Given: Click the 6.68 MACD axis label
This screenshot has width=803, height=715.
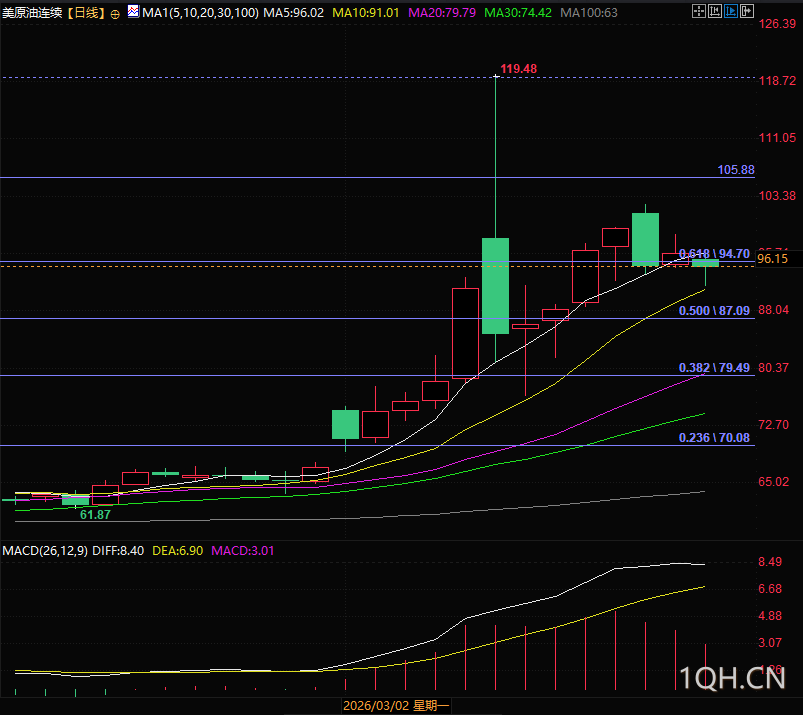Looking at the screenshot, I should tap(770, 588).
